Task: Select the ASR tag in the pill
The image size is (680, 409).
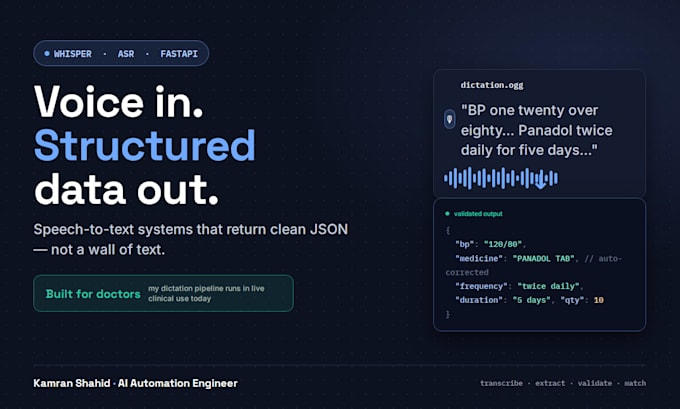Action: [x=126, y=54]
